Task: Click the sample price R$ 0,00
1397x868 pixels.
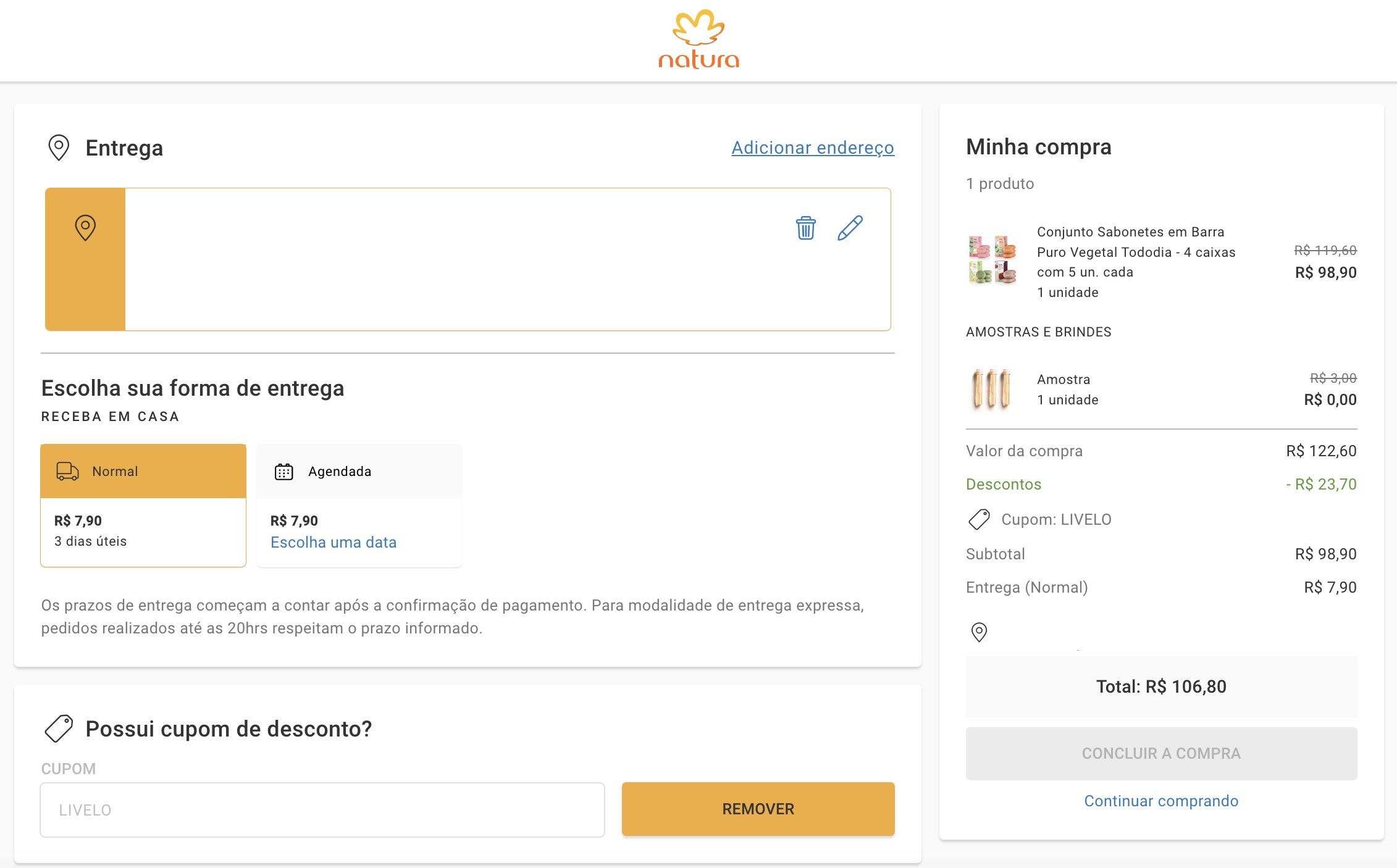Action: (1330, 399)
